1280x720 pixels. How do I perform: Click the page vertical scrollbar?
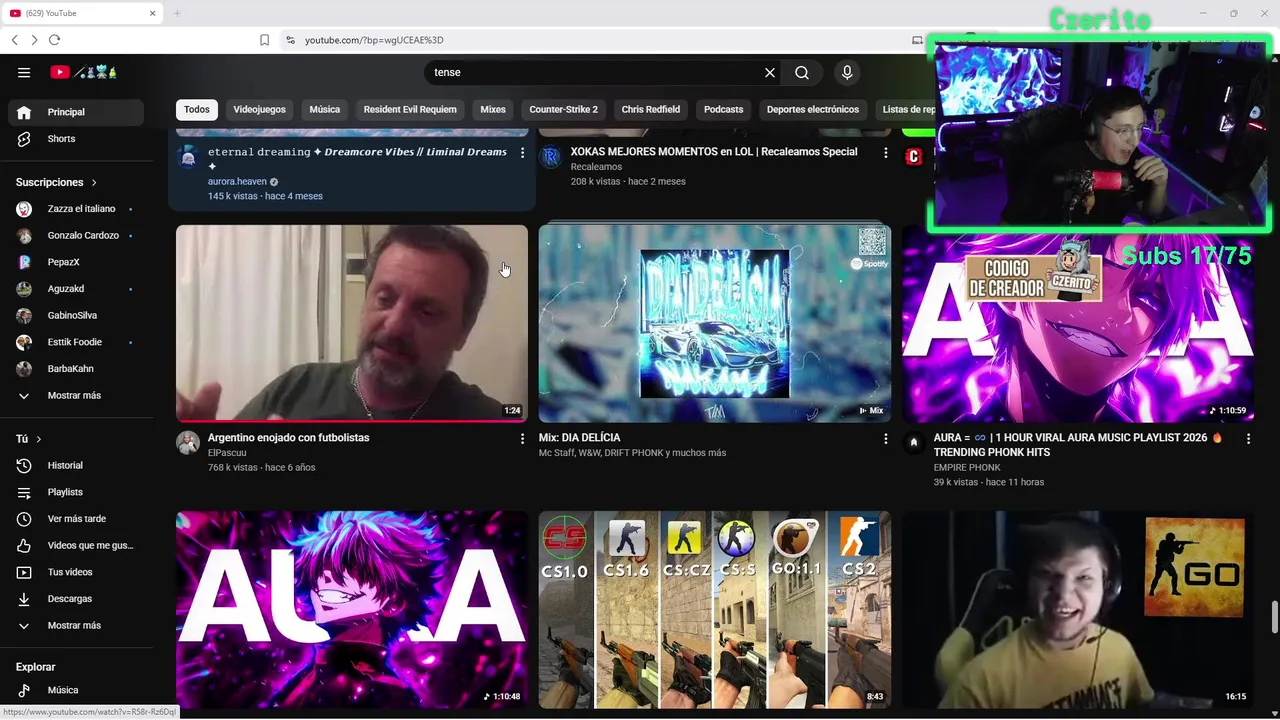point(1274,617)
